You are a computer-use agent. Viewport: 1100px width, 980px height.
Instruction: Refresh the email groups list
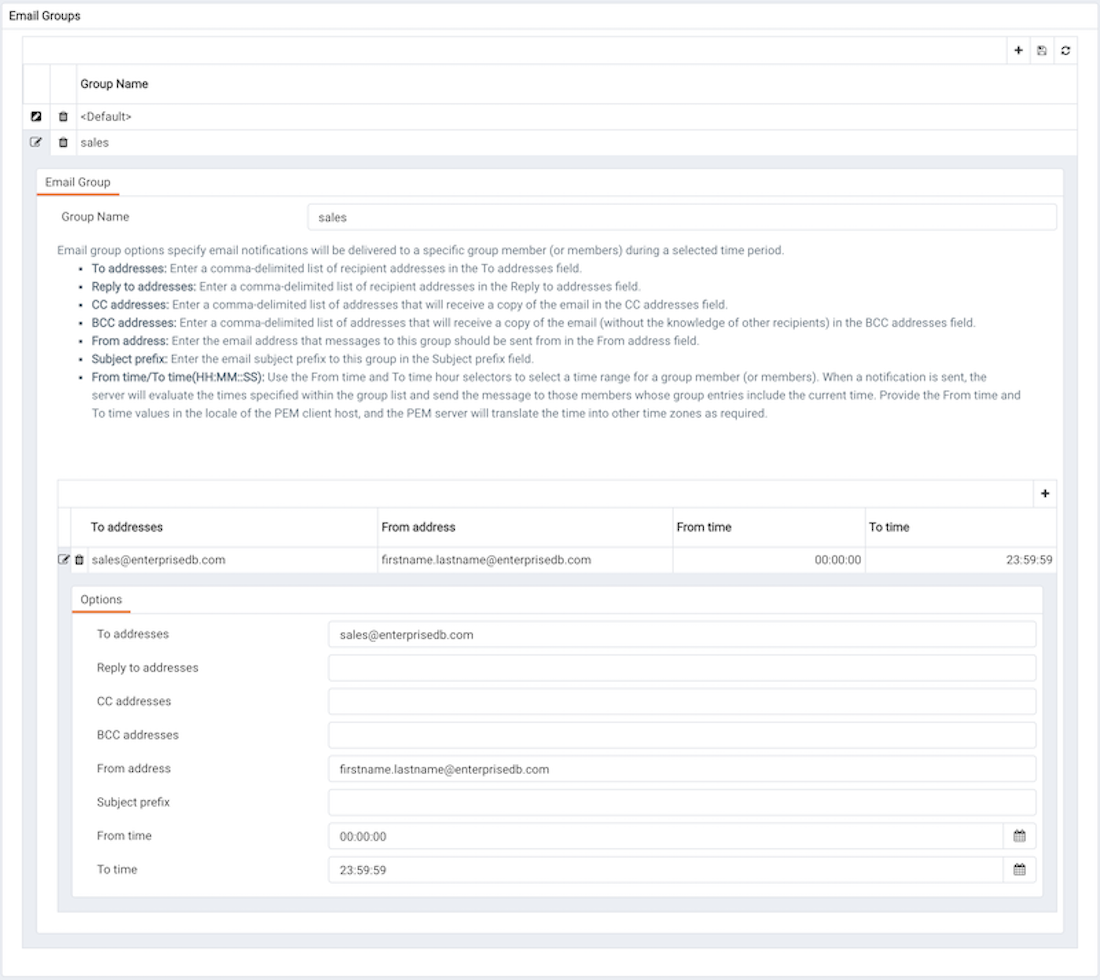1066,51
